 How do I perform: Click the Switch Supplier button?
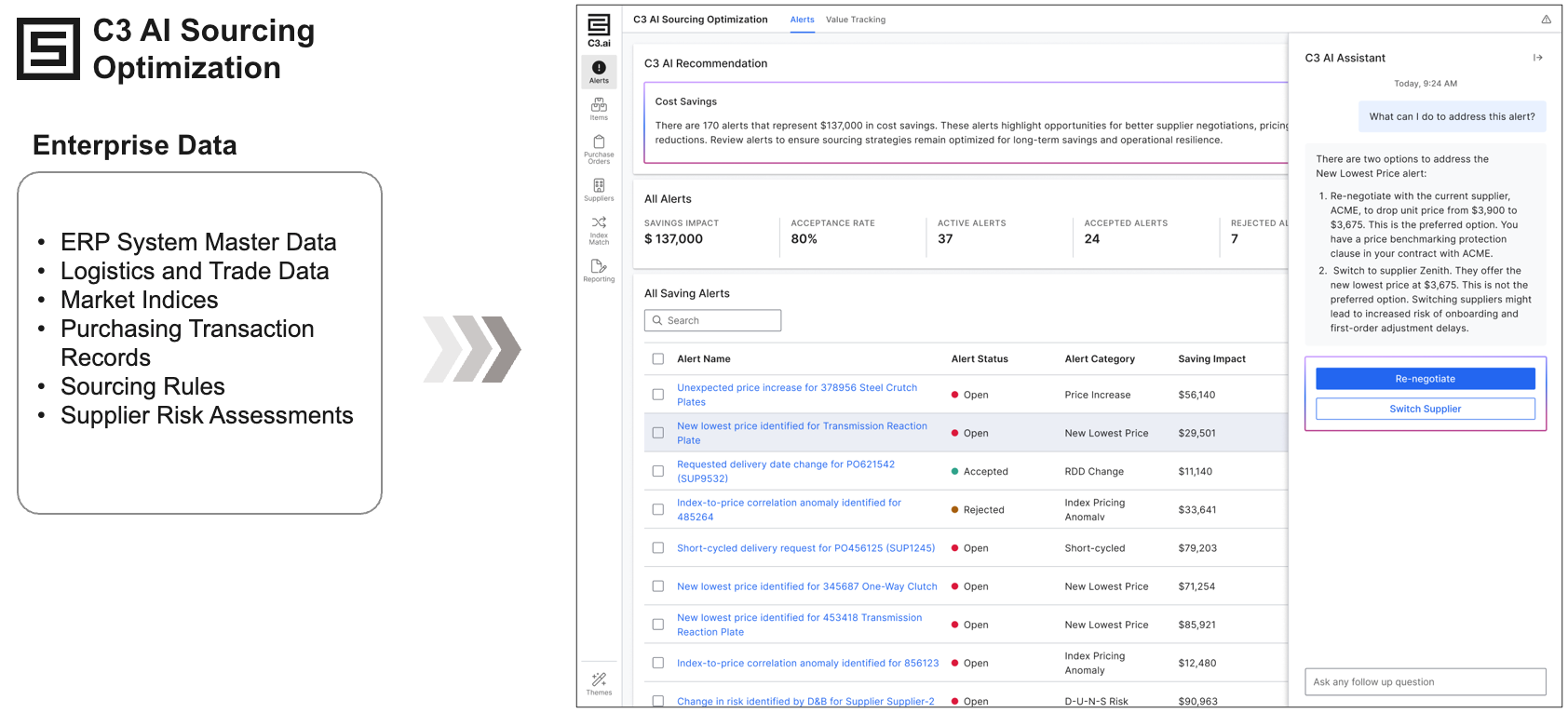coord(1425,409)
